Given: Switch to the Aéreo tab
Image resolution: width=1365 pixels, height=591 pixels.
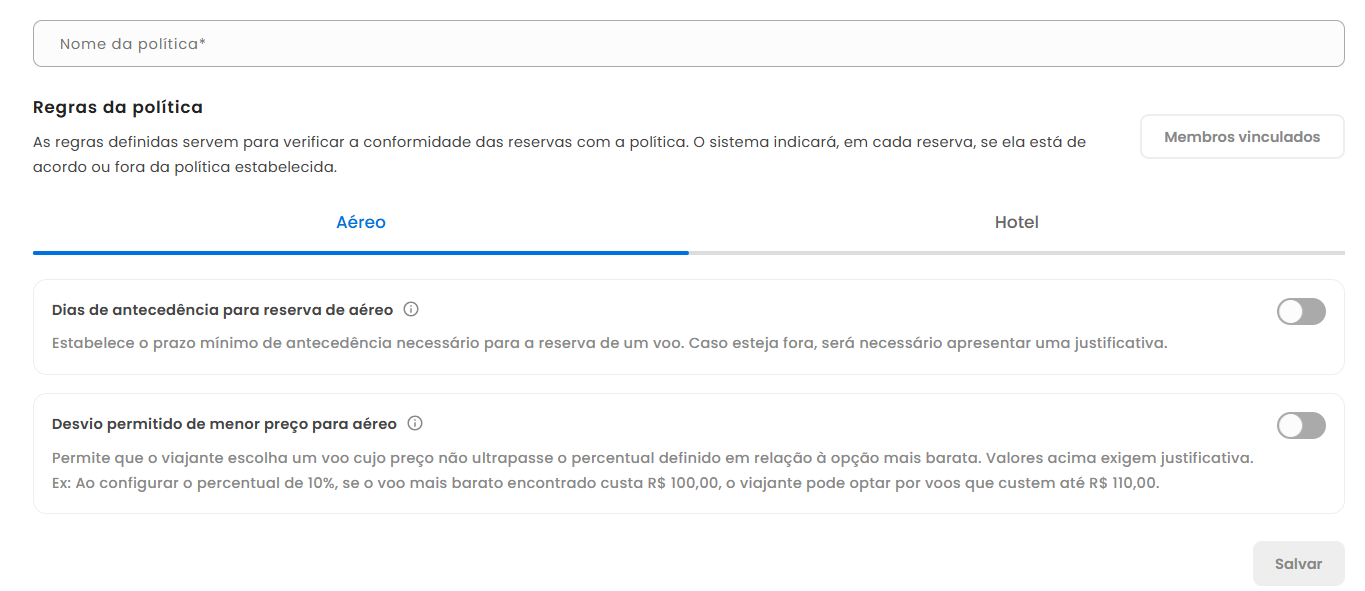Looking at the screenshot, I should 361,222.
